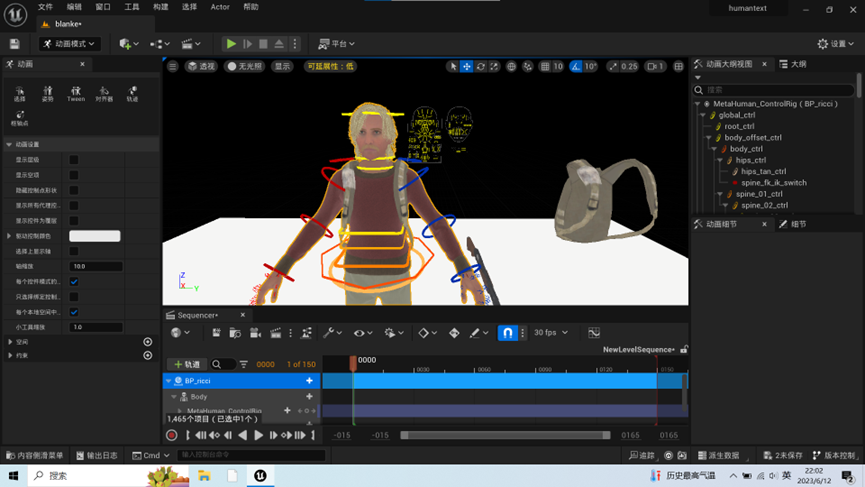
Task: Click the 轨道 add track button
Action: [186, 365]
